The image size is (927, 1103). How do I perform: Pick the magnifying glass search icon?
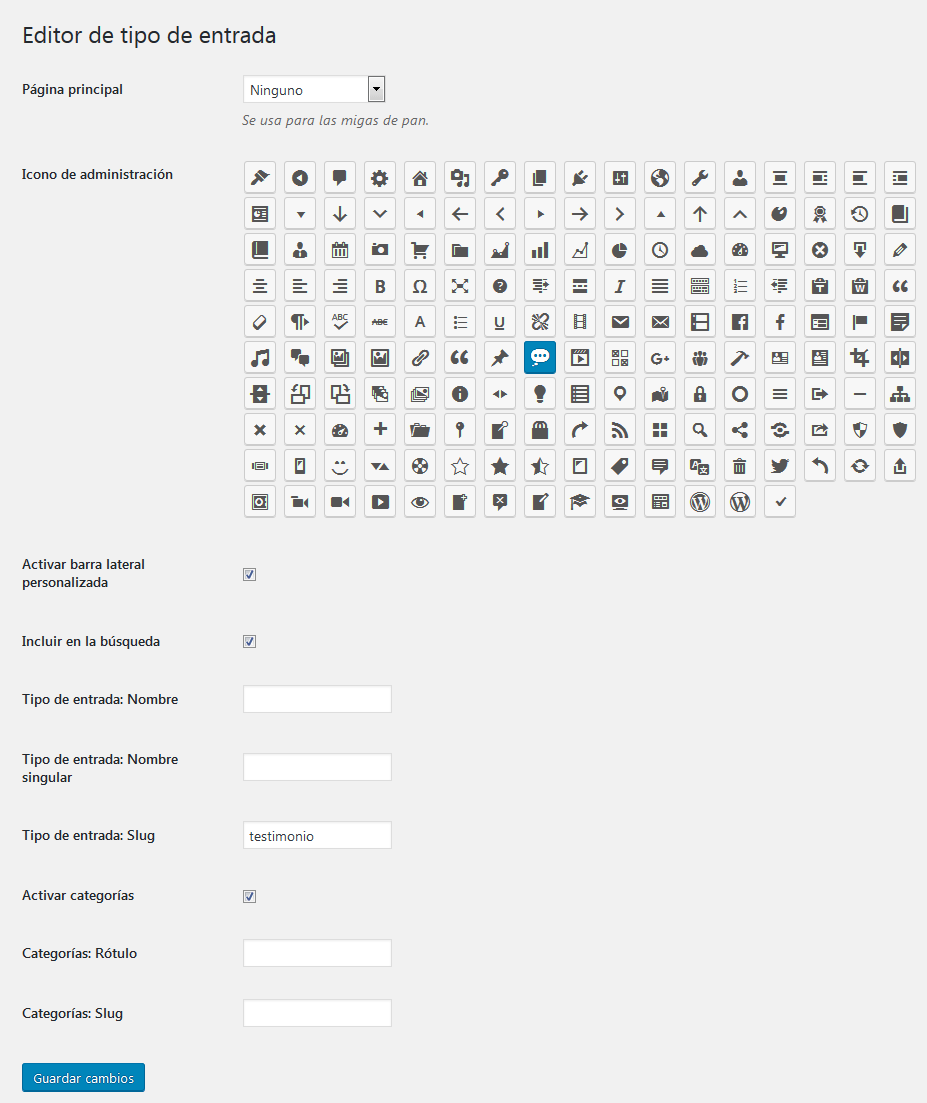point(700,429)
